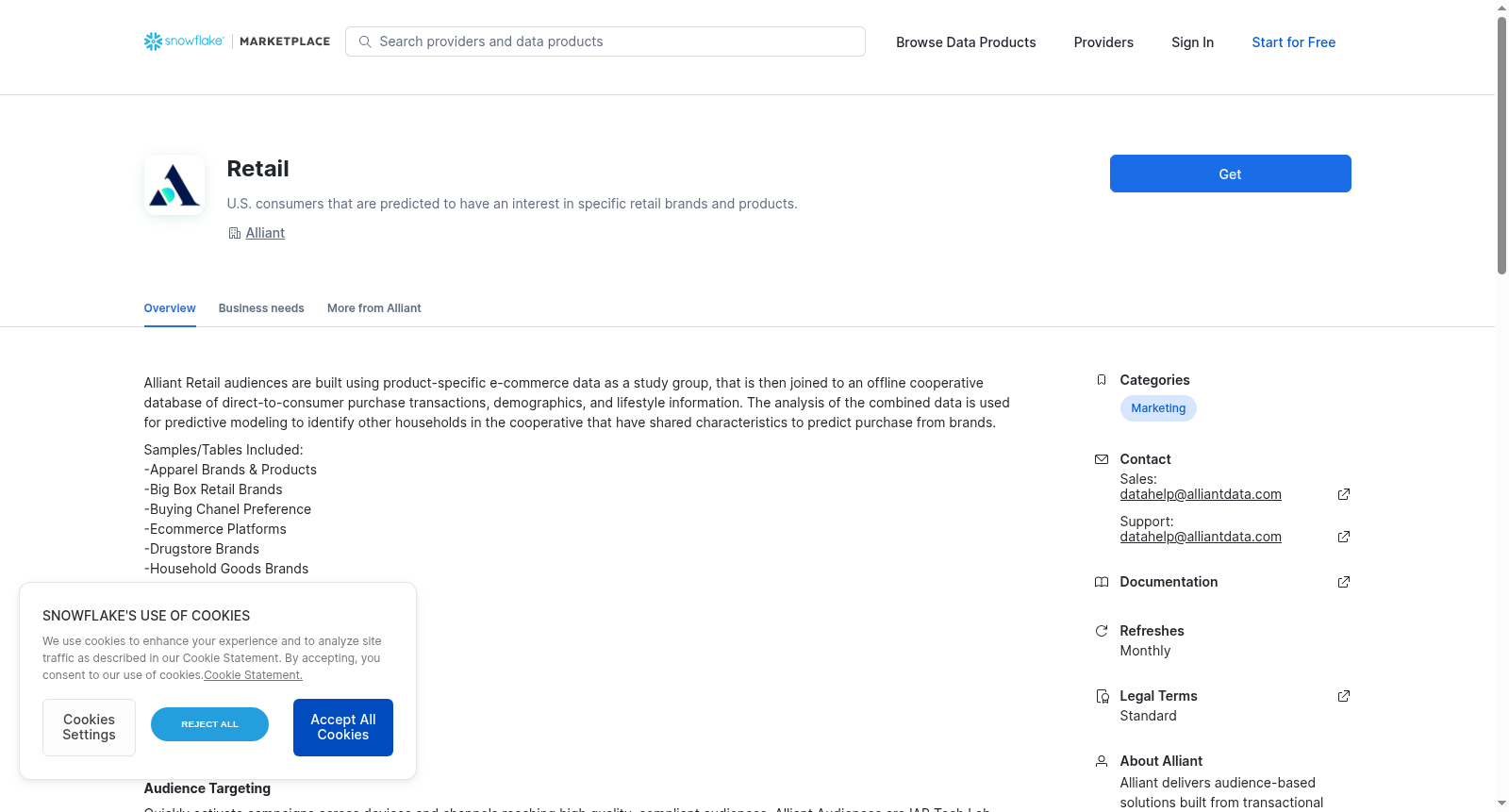Click the scrollbar down arrow
The height and width of the screenshot is (812, 1509).
1501,804
